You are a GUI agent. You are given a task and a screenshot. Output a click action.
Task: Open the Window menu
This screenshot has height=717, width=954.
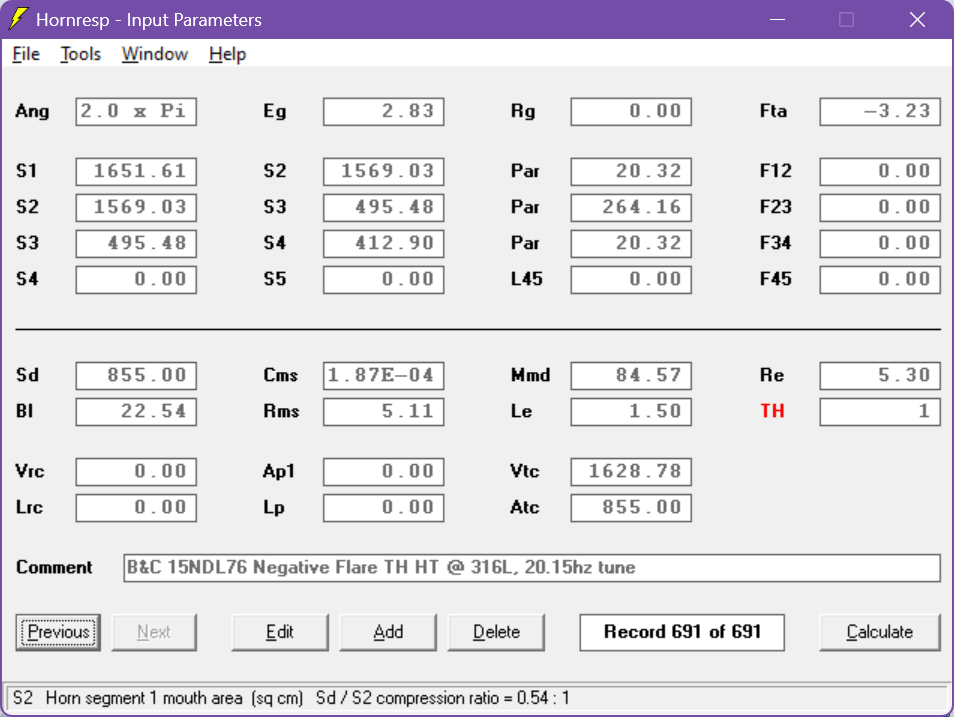tap(155, 54)
